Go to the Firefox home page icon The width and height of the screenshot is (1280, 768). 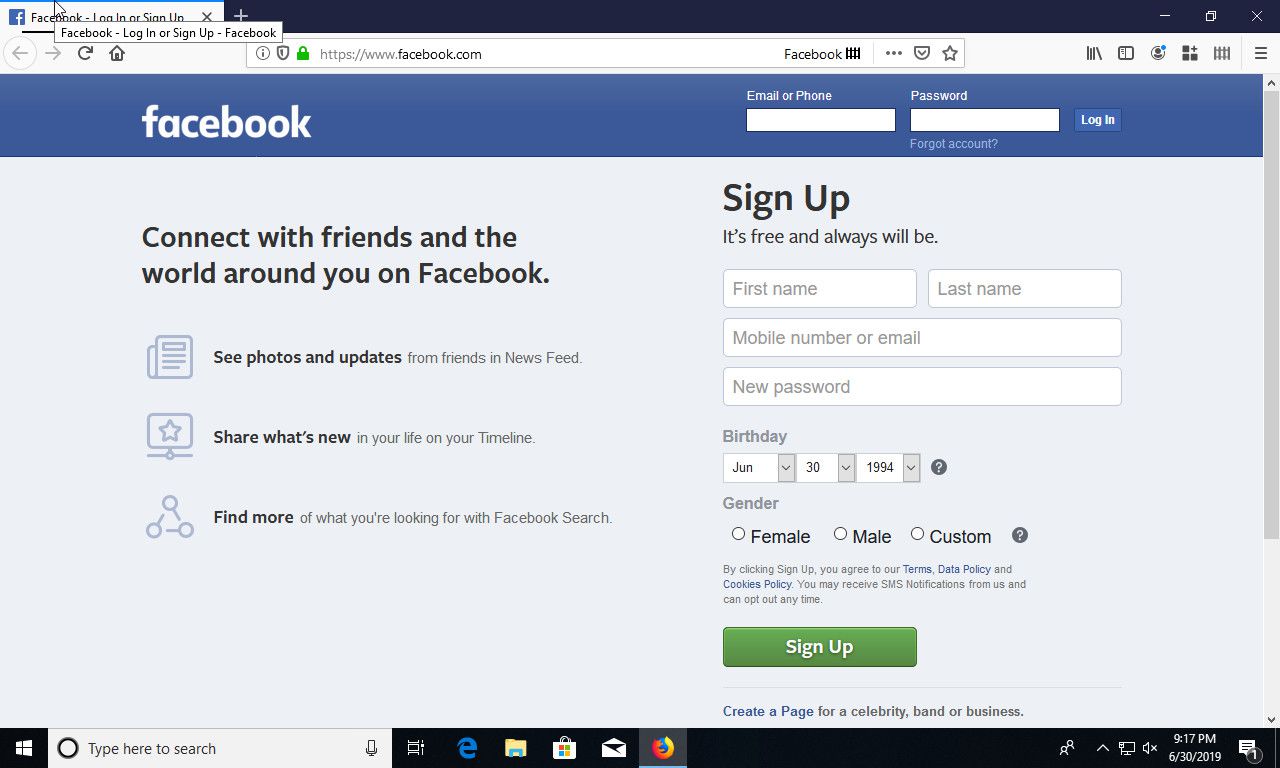point(117,53)
